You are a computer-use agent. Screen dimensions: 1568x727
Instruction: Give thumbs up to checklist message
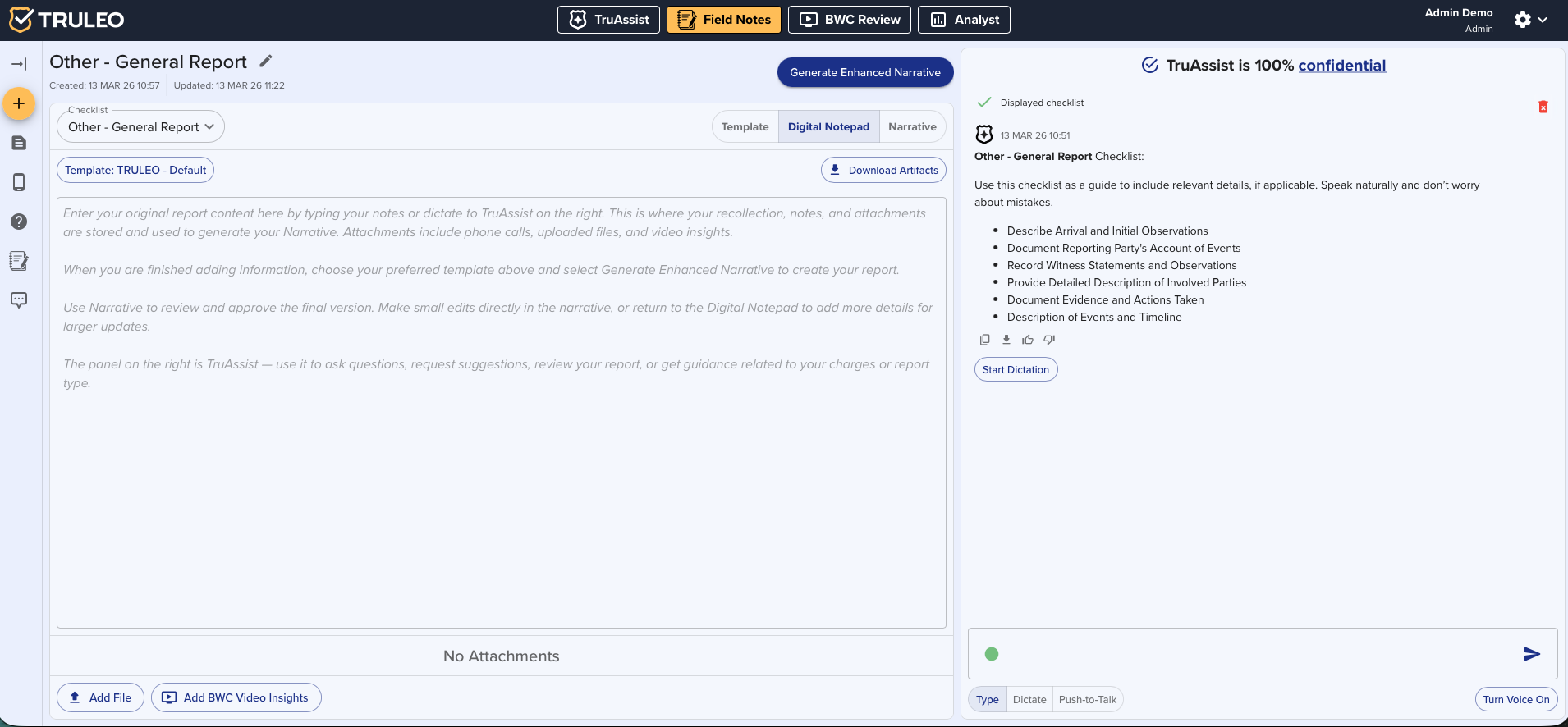(1027, 340)
